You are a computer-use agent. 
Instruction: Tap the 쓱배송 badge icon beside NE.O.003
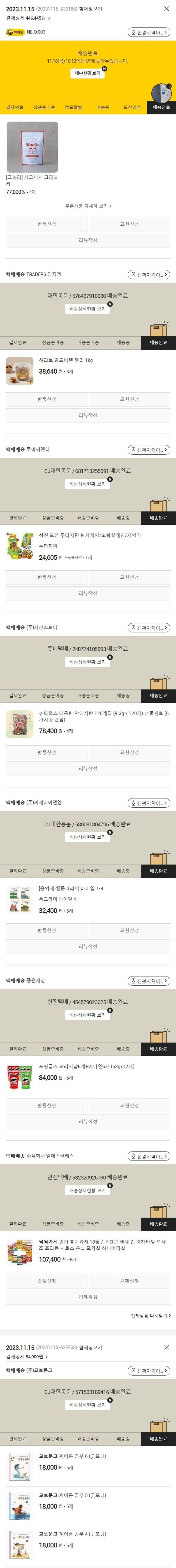pos(15,32)
